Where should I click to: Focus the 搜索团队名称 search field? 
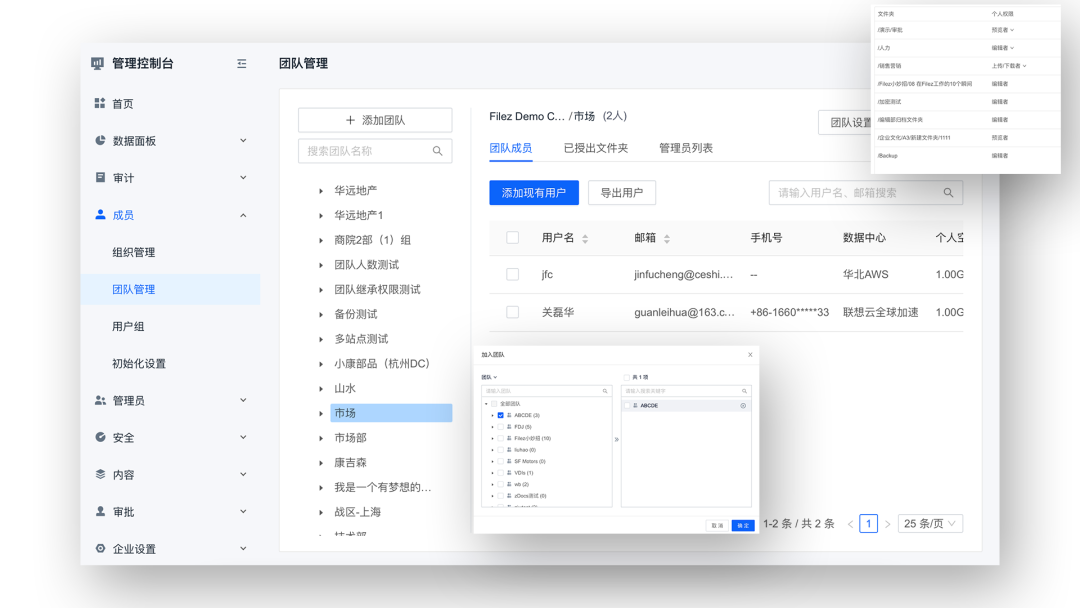(x=375, y=151)
